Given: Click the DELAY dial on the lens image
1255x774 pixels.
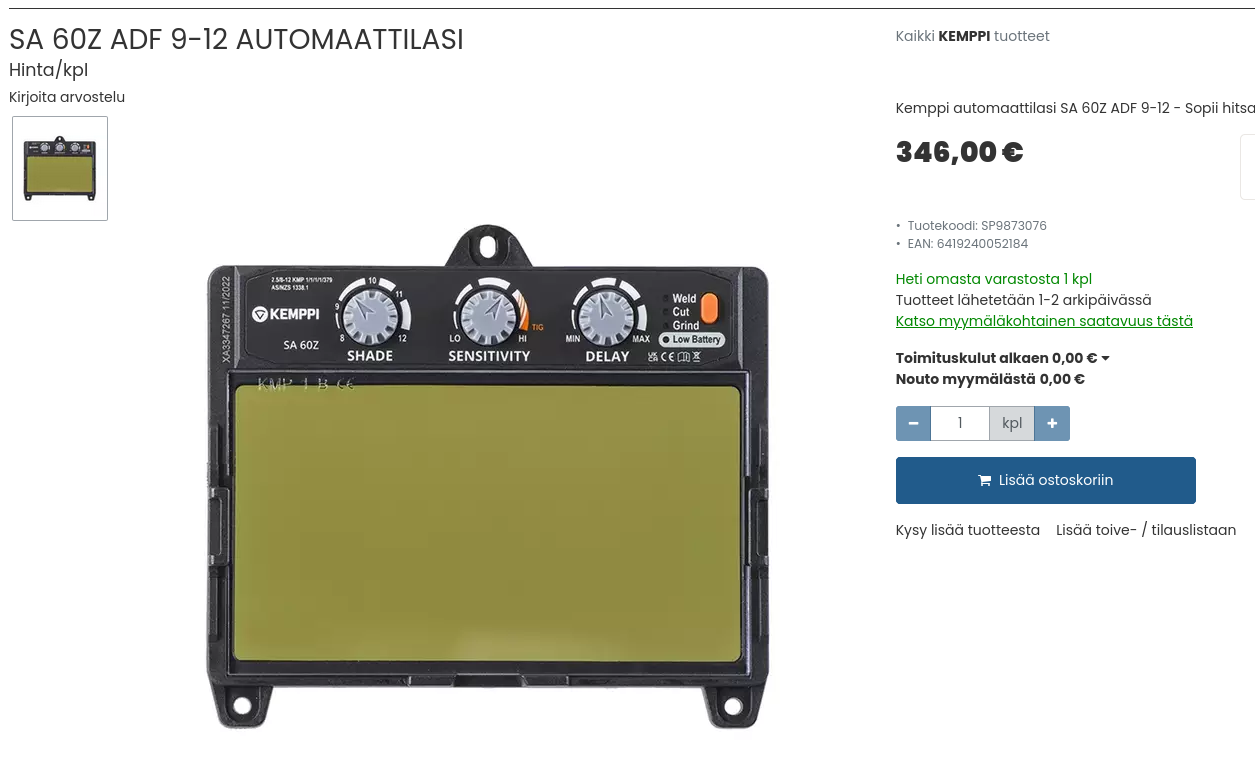Looking at the screenshot, I should 606,316.
